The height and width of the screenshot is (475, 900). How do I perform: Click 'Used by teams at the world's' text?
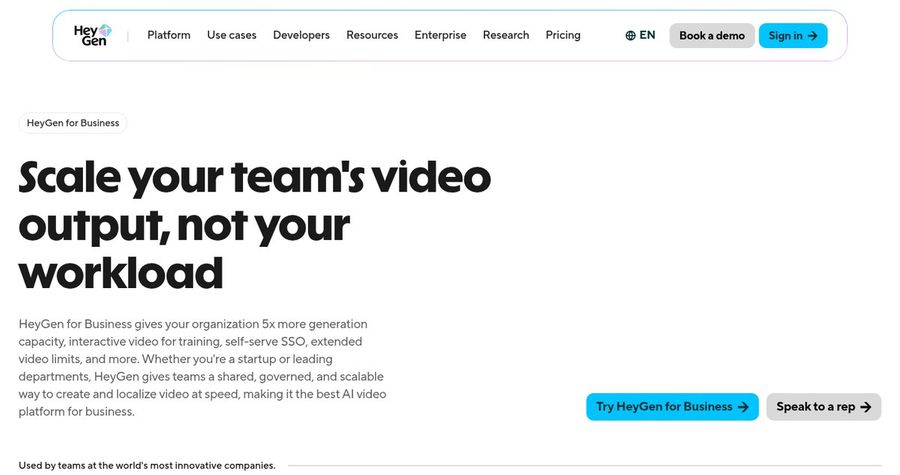coord(147,465)
